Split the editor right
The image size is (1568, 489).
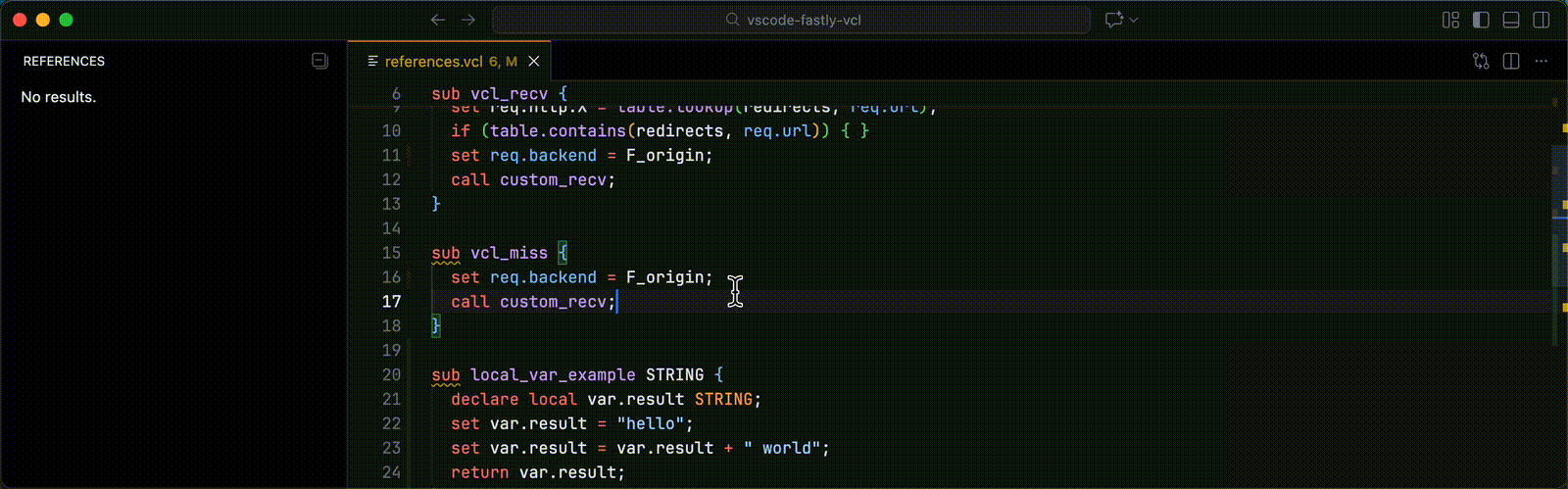click(1511, 61)
